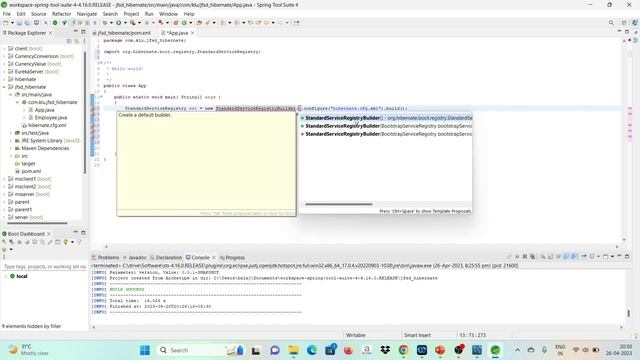Select hibernate.cfg.xml in Package Explorer
This screenshot has height=360, width=640.
[47, 125]
